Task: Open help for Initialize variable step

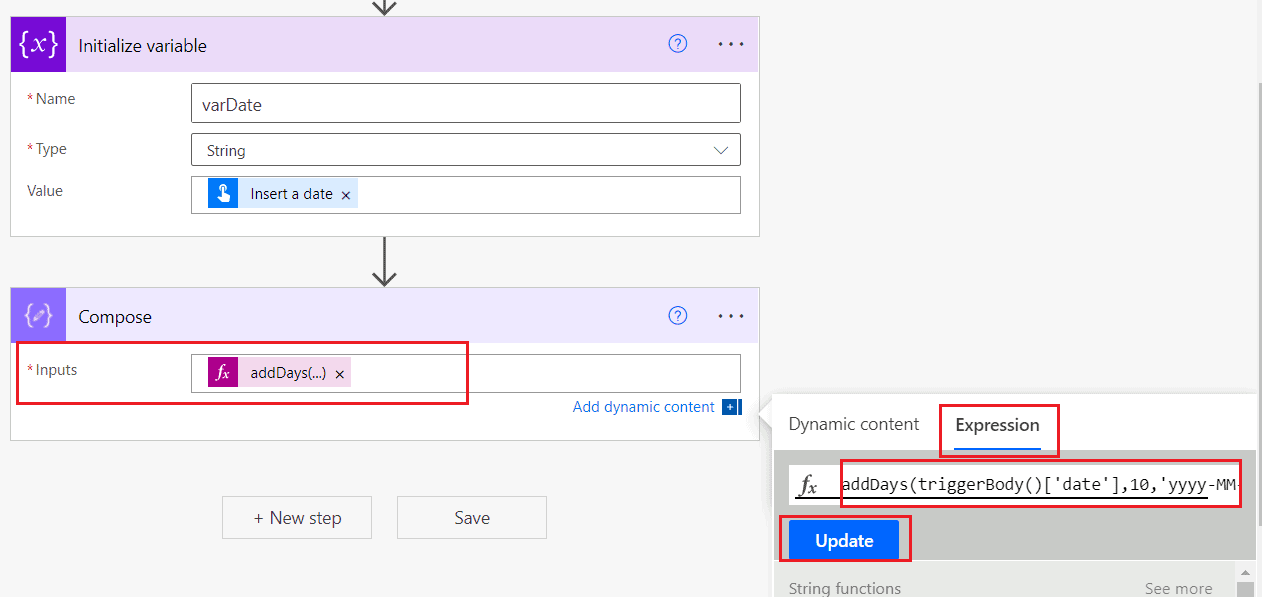Action: coord(678,43)
